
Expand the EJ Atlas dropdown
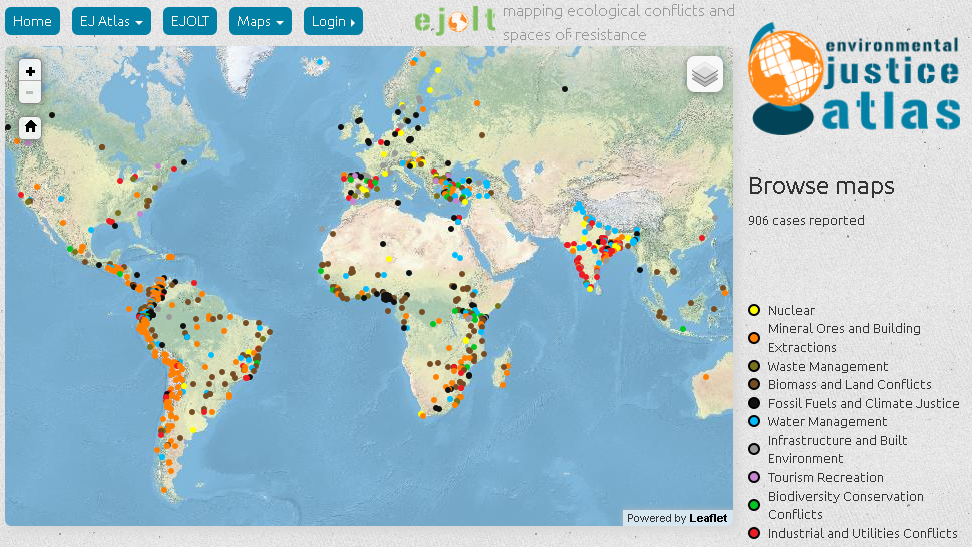pos(111,21)
